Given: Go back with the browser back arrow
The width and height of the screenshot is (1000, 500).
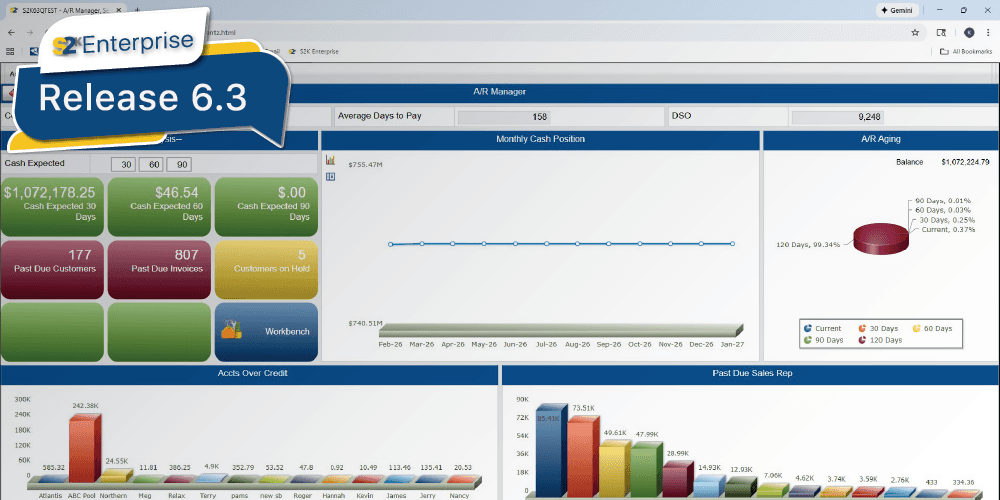Looking at the screenshot, I should point(11,32).
